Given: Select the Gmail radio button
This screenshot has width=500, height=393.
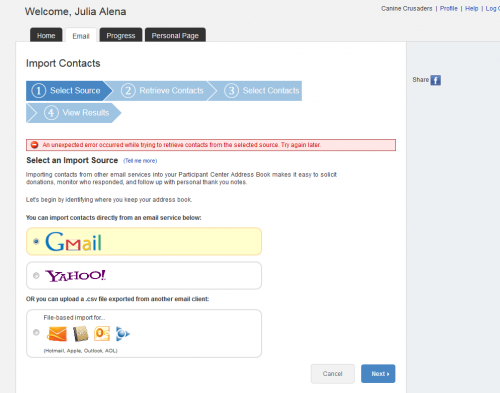Looking at the screenshot, I should tap(36, 241).
